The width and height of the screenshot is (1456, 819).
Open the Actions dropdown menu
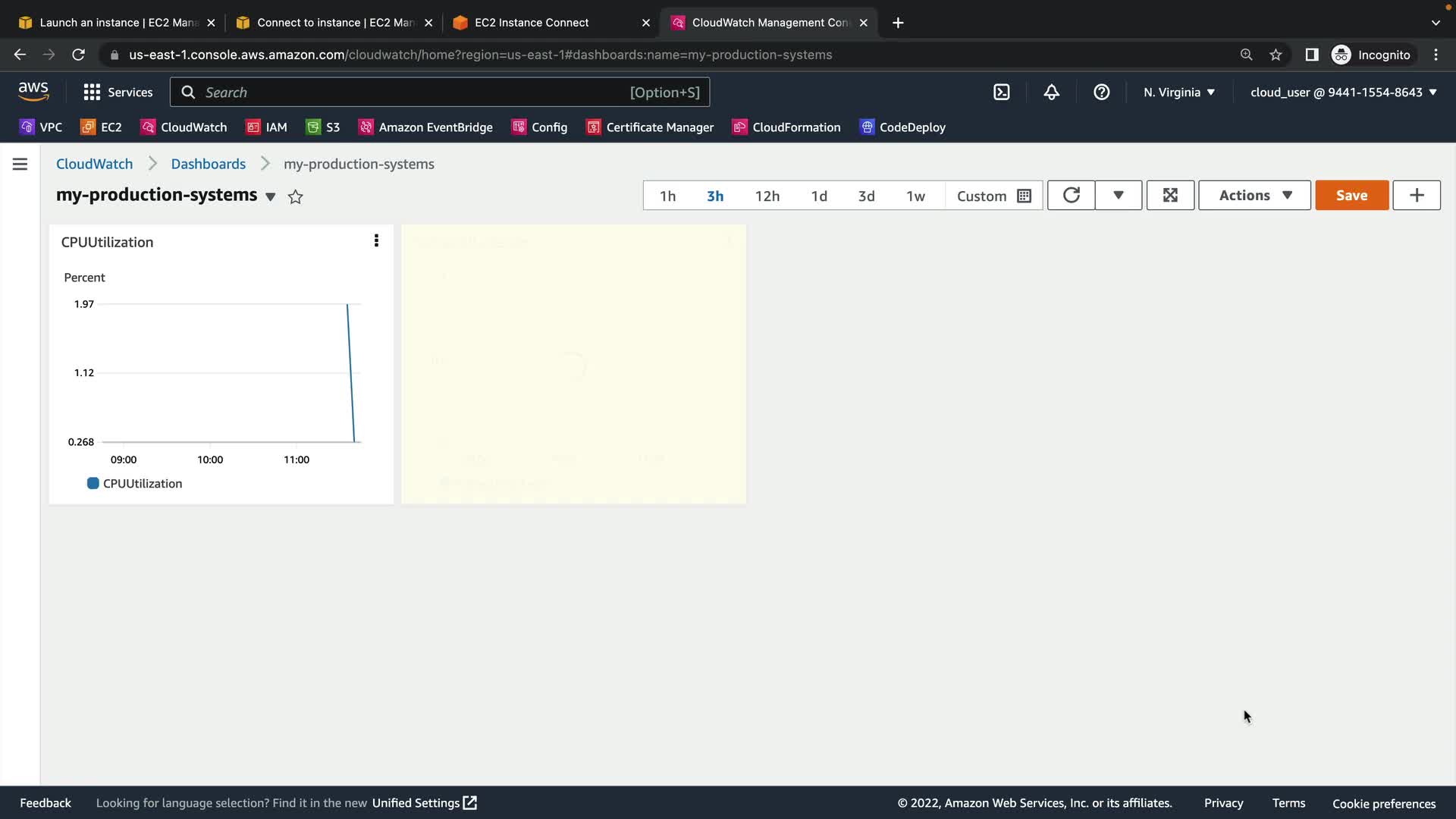click(1254, 196)
